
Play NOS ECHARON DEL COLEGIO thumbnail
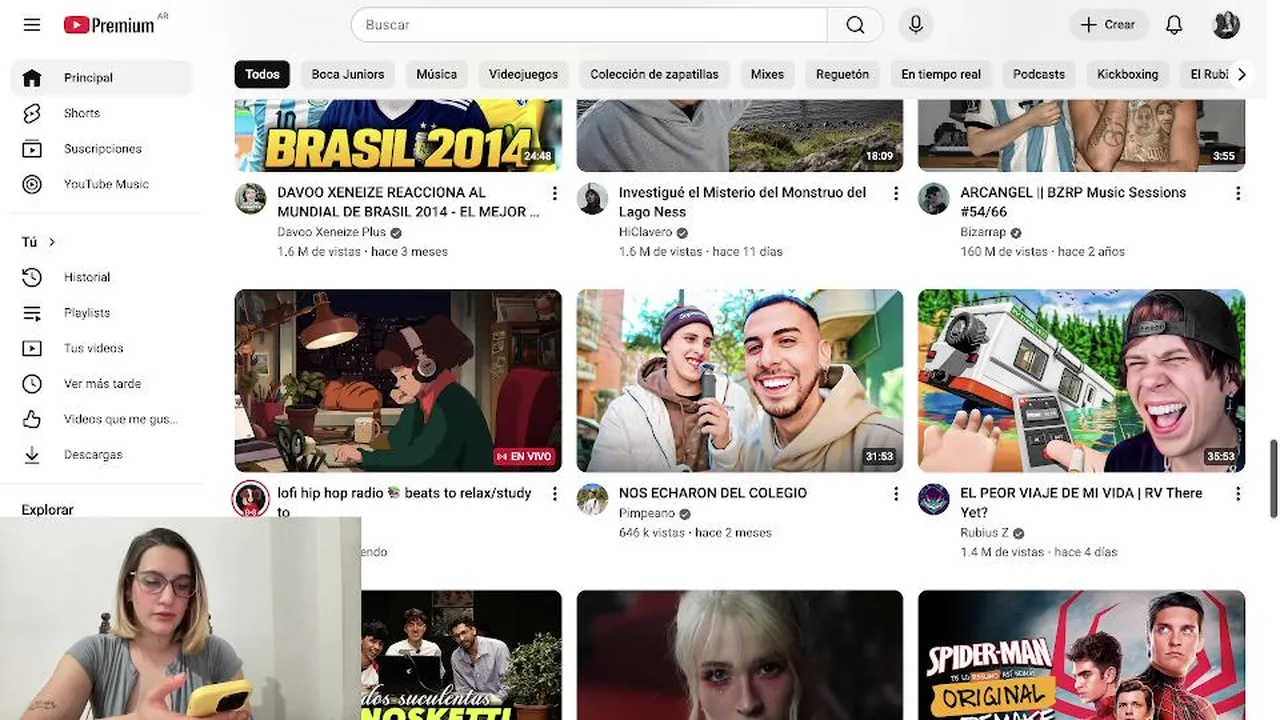pos(740,381)
